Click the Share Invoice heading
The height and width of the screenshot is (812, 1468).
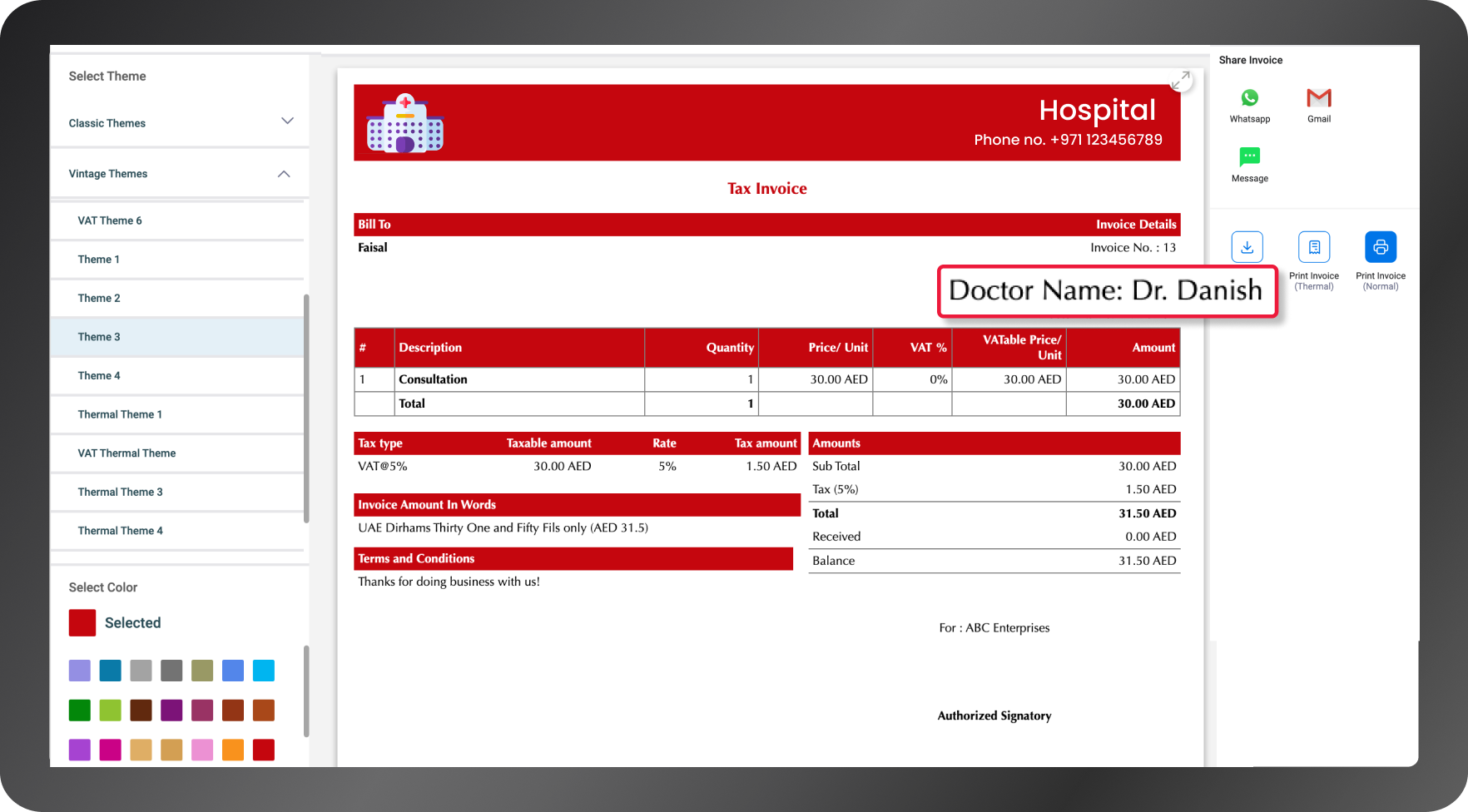1251,60
